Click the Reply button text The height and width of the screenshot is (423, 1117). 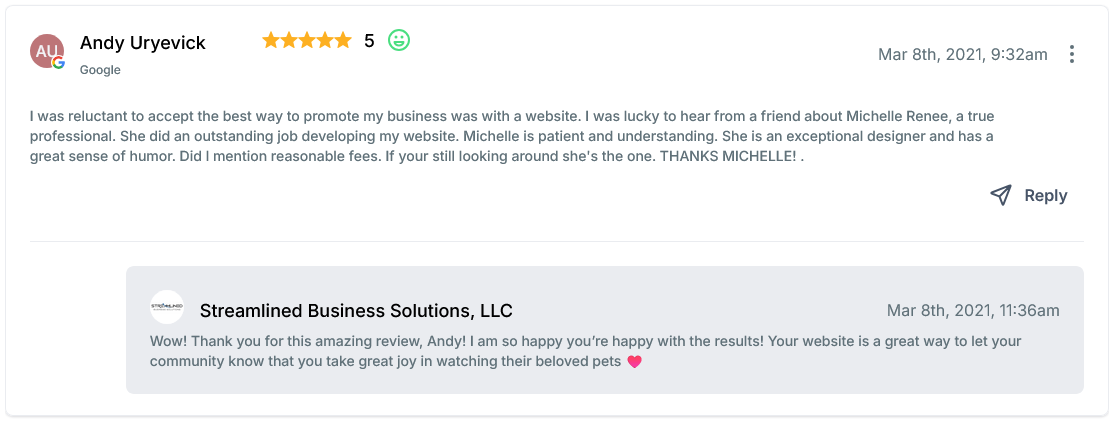[1045, 196]
